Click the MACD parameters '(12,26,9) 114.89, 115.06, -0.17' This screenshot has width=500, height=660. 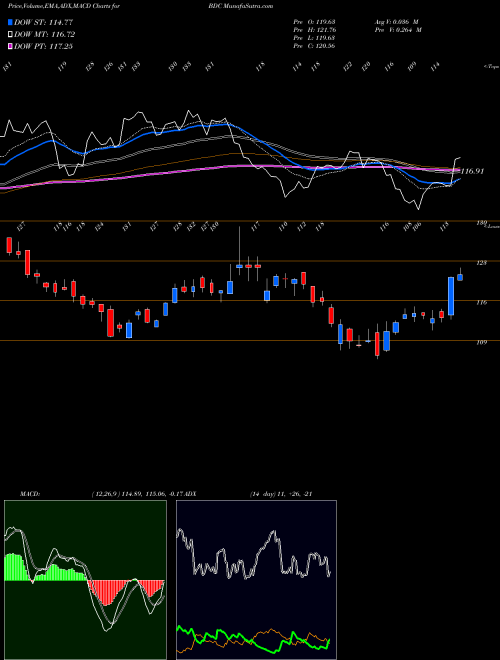[x=137, y=494]
